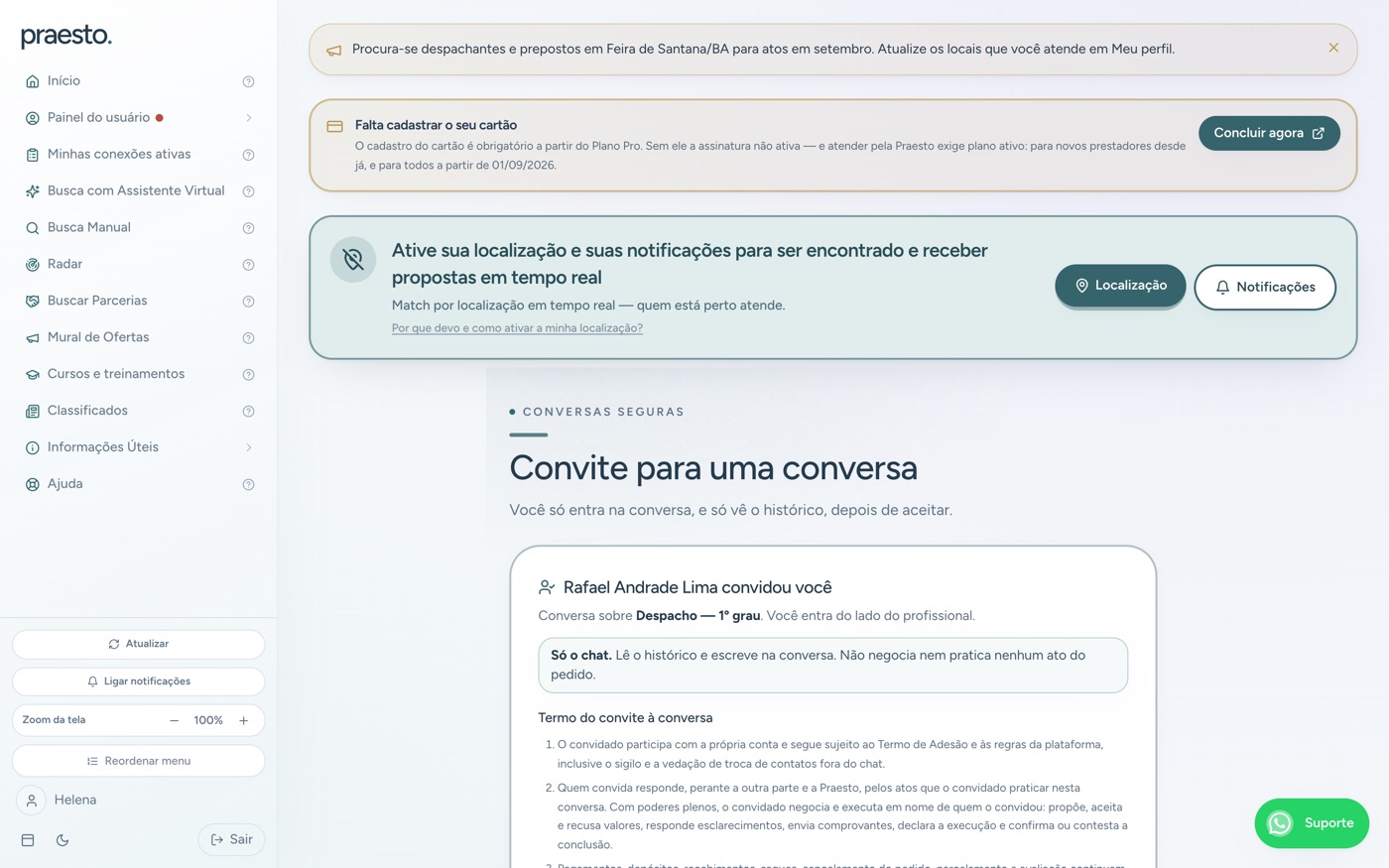Click the question mark icon beside Radar
The image size is (1389, 868).
[248, 265]
